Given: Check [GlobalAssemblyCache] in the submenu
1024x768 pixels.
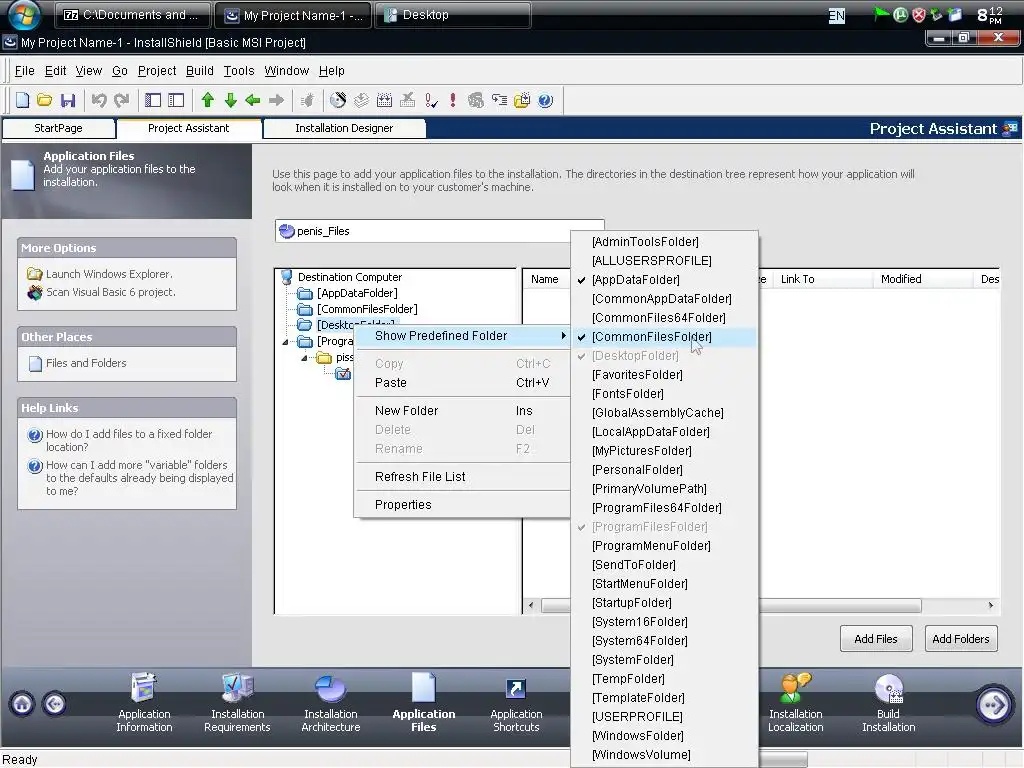Looking at the screenshot, I should (x=664, y=413).
